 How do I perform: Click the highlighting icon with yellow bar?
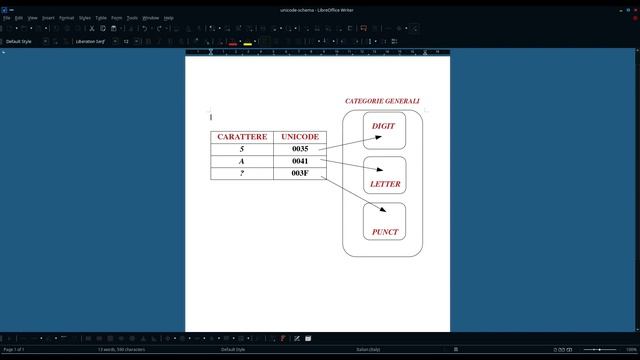pos(247,41)
